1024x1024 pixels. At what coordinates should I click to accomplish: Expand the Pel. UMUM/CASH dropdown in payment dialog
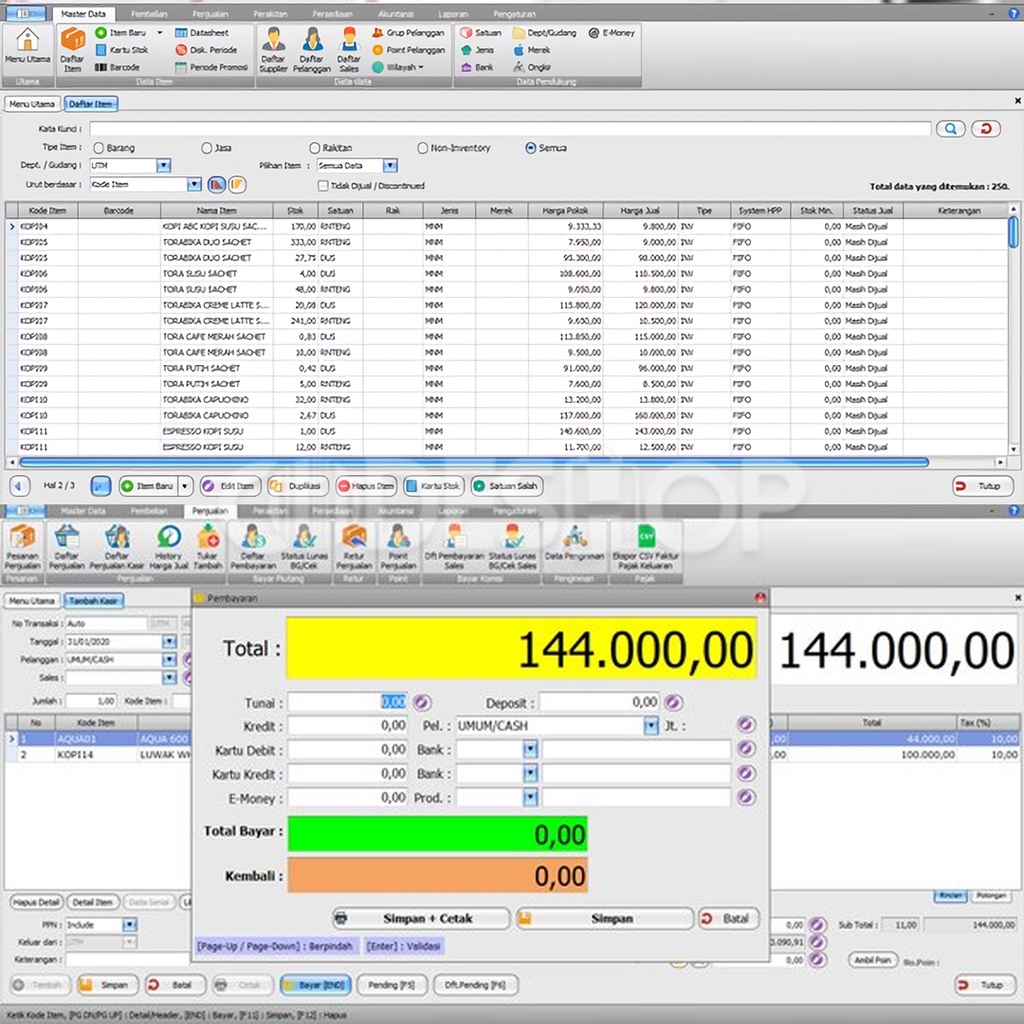click(651, 726)
